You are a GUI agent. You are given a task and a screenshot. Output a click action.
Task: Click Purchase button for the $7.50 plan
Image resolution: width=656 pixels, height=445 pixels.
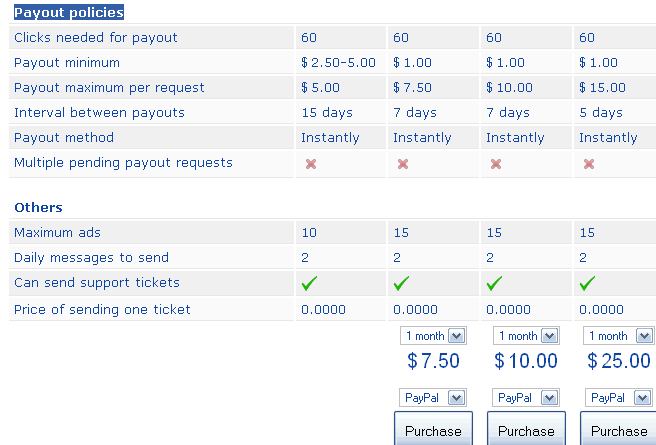click(433, 429)
